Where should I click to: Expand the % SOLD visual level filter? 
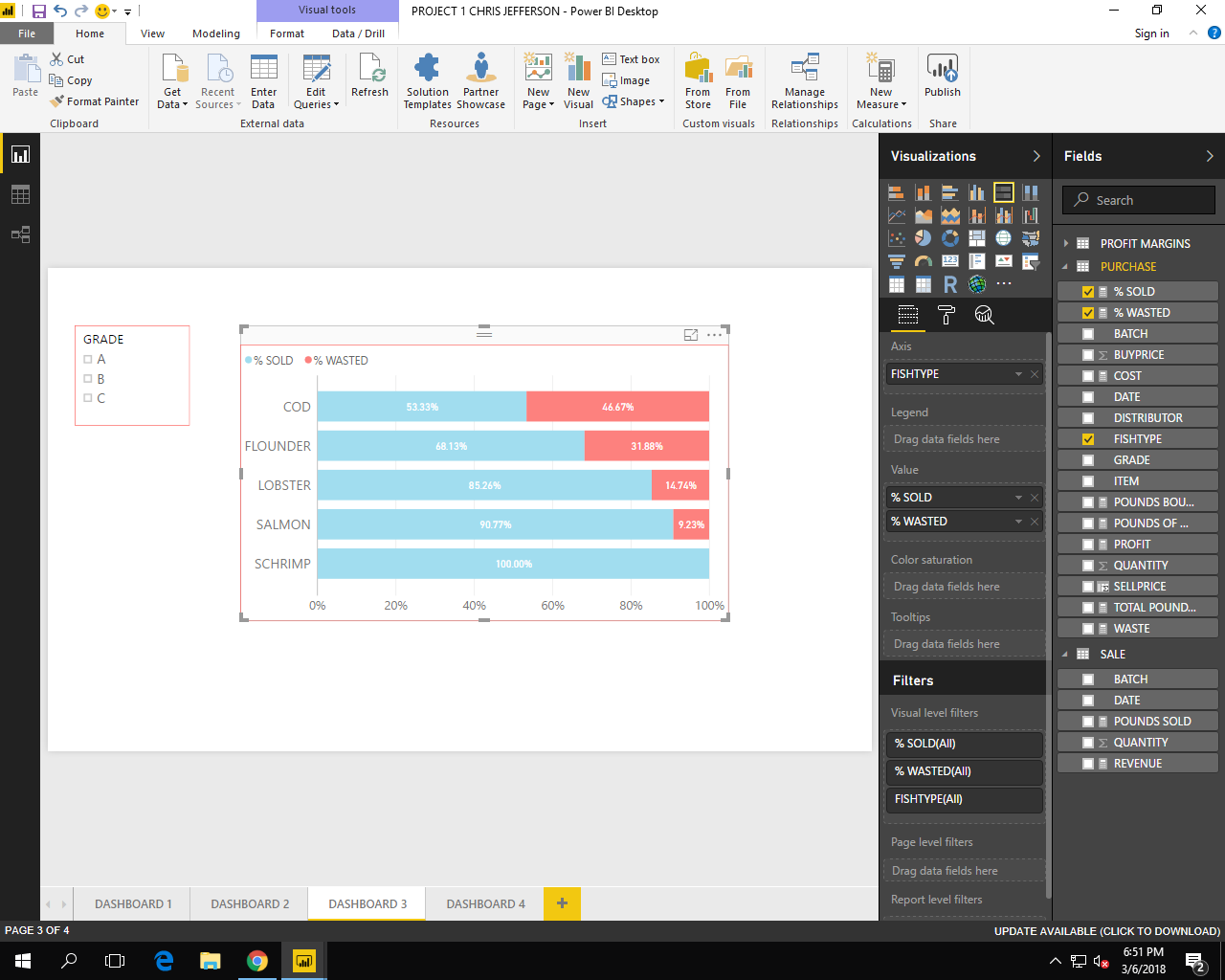coord(964,744)
